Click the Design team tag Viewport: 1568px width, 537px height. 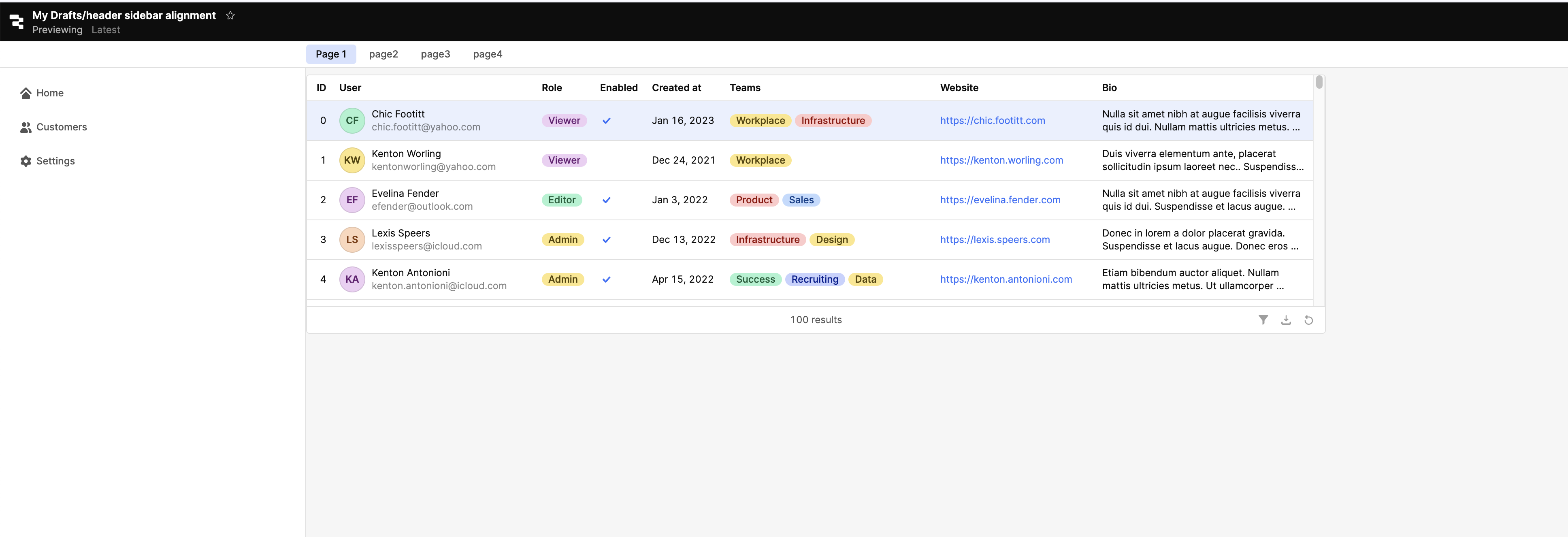[x=832, y=239]
